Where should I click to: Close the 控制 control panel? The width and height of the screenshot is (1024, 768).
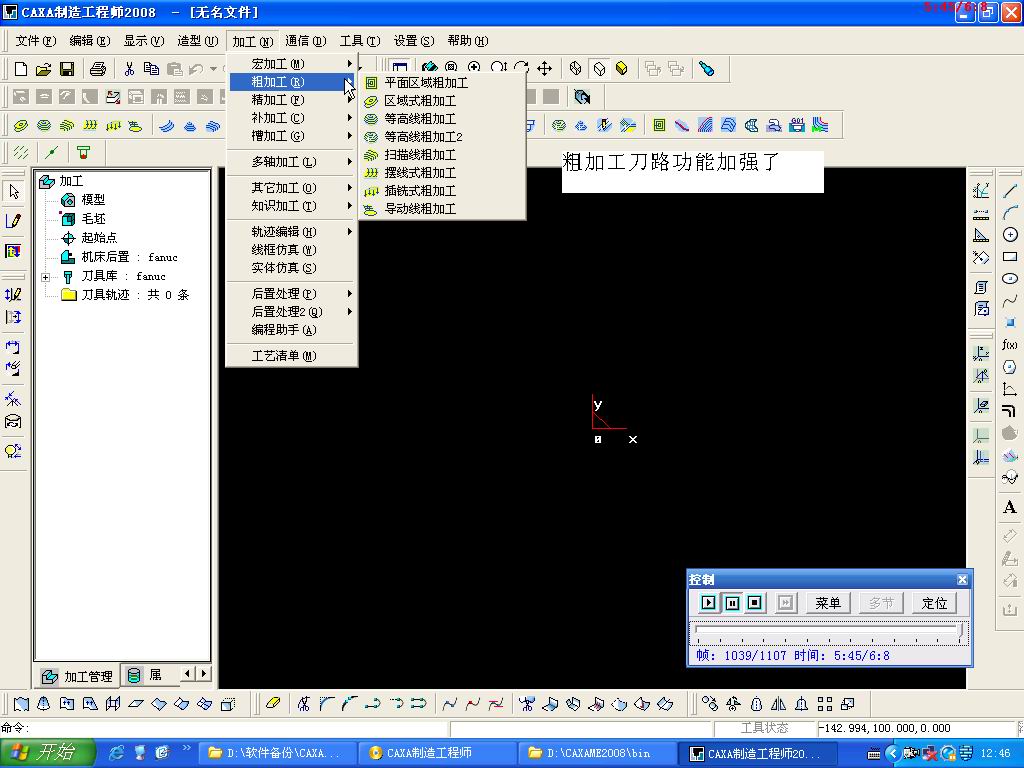tap(962, 579)
